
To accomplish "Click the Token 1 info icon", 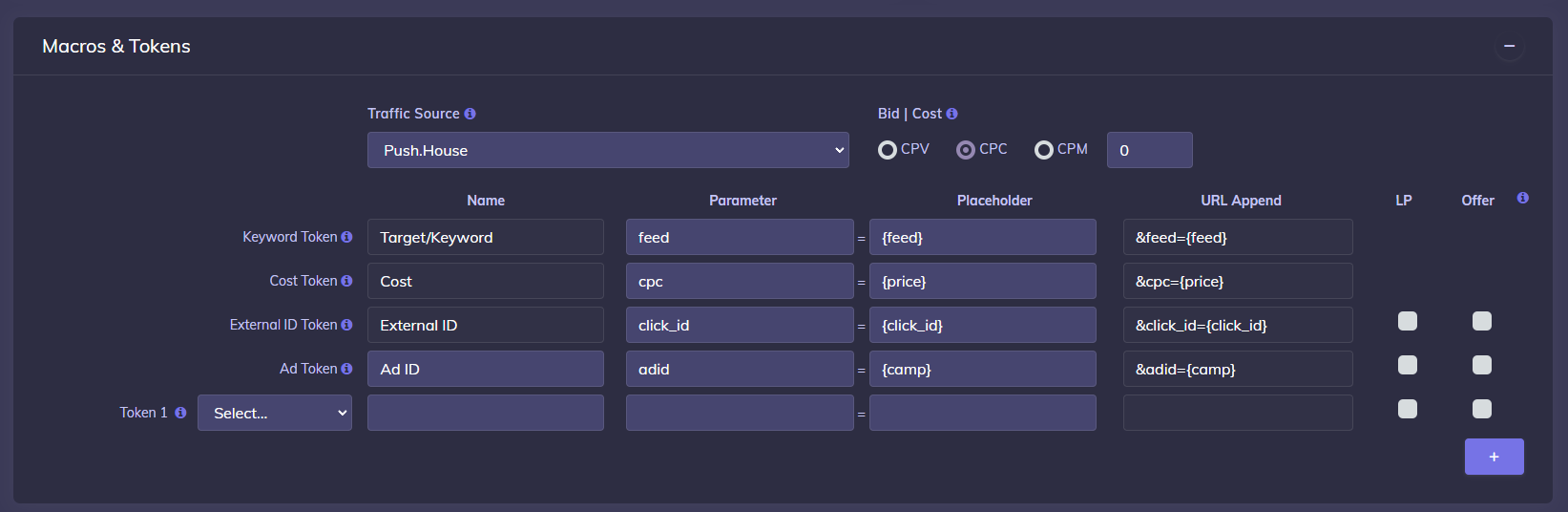I will [x=180, y=413].
